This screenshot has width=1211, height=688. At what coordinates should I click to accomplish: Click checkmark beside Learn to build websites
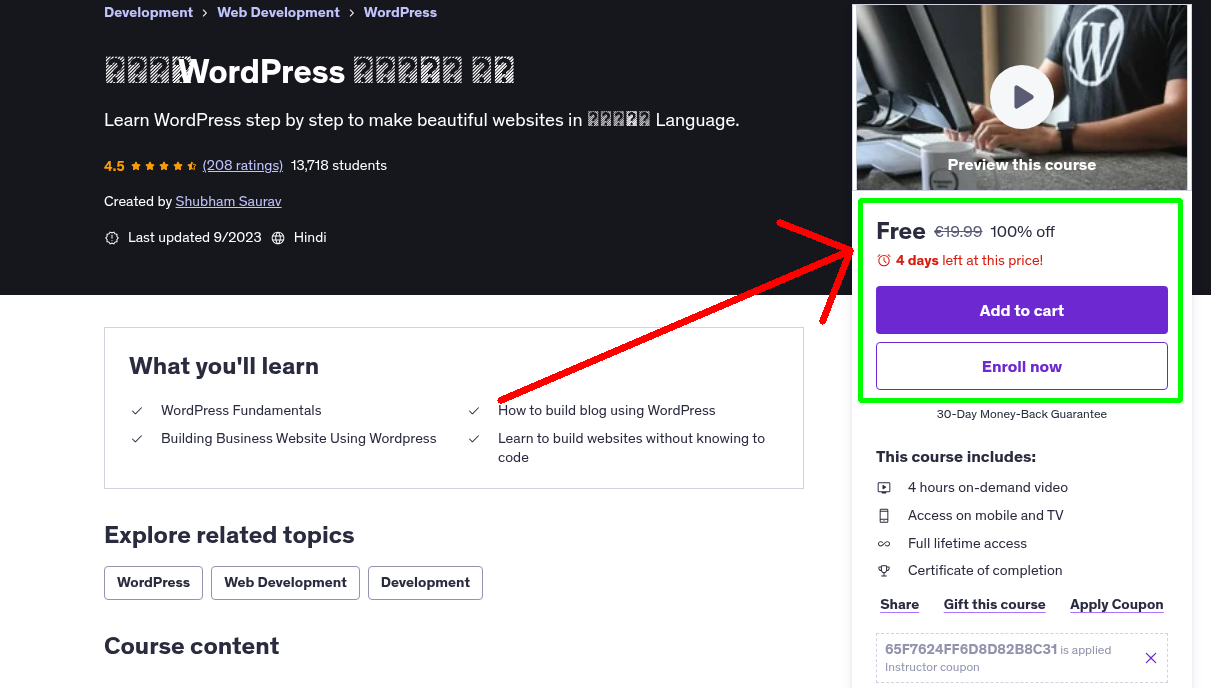tap(474, 439)
